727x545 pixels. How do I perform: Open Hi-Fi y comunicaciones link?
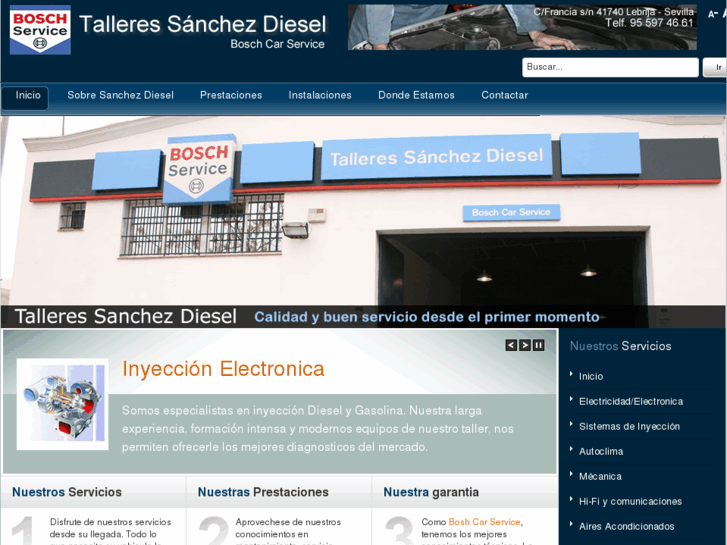(x=630, y=502)
